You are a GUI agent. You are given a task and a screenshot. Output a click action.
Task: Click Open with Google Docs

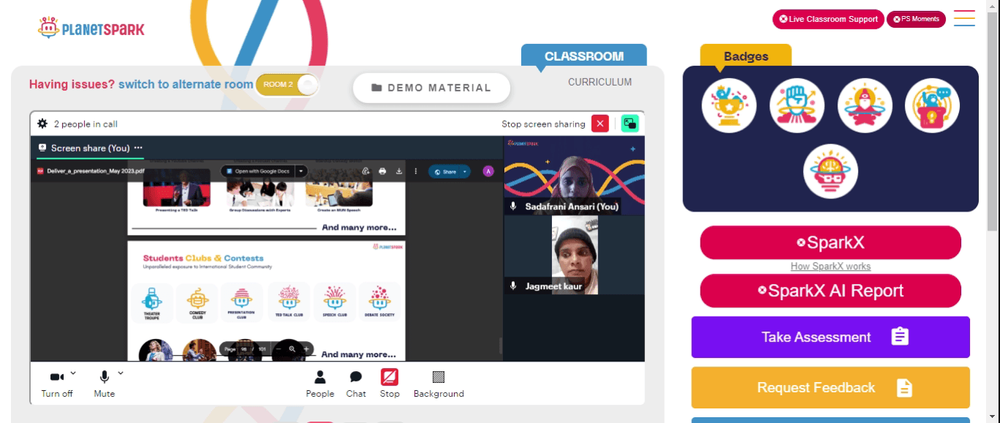[x=258, y=171]
